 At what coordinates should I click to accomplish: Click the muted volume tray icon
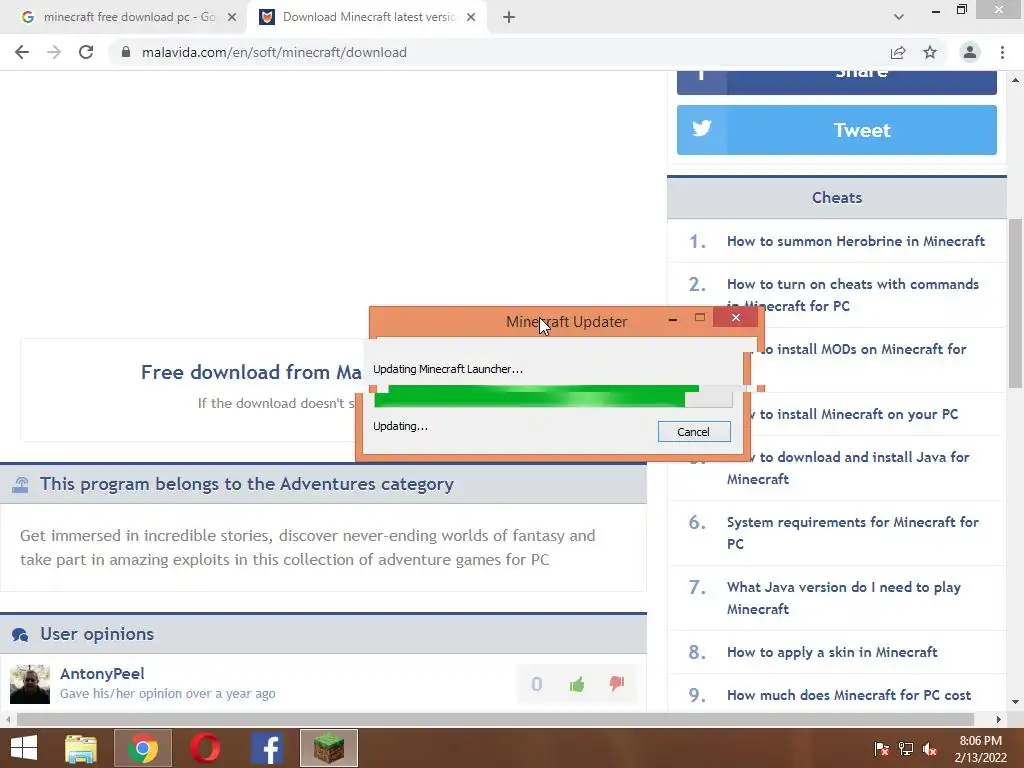point(930,749)
